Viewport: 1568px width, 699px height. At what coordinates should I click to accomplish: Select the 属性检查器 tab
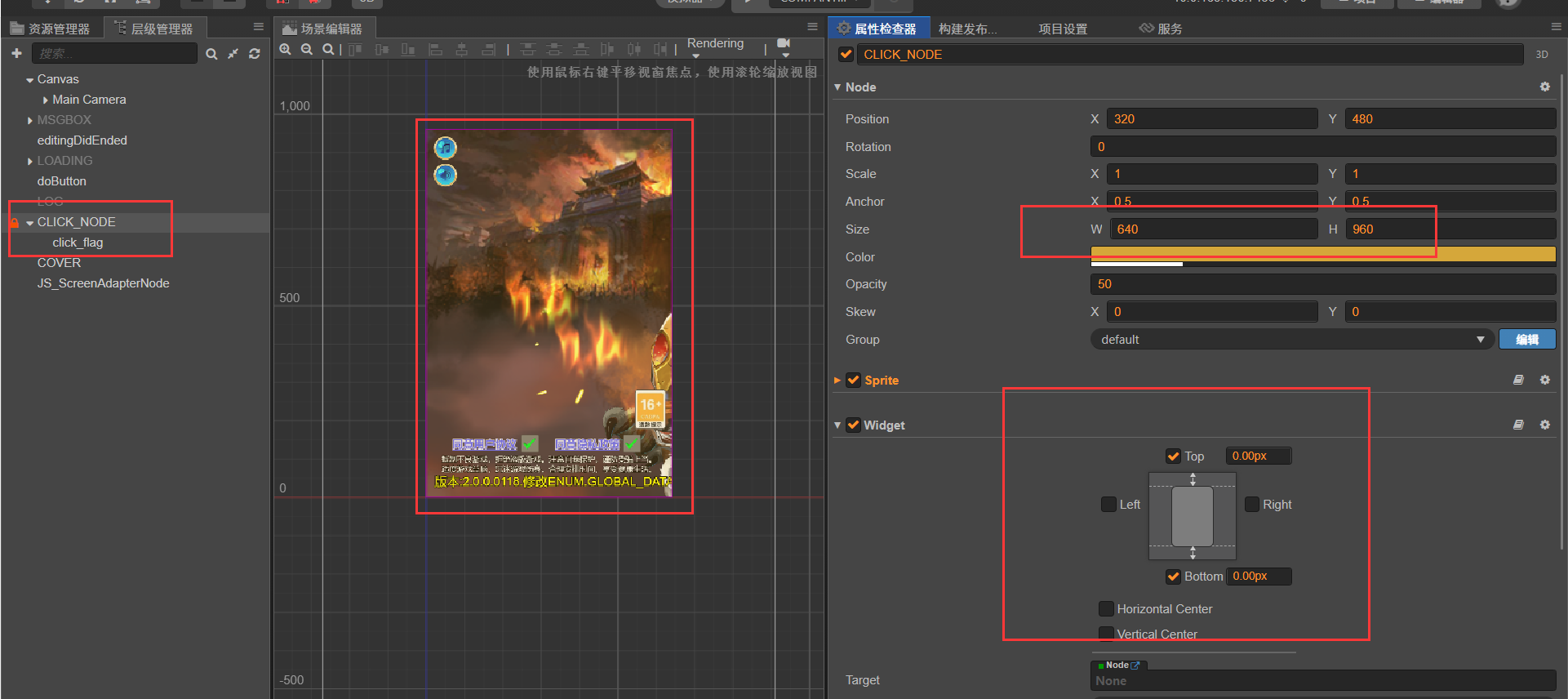pyautogui.click(x=878, y=29)
